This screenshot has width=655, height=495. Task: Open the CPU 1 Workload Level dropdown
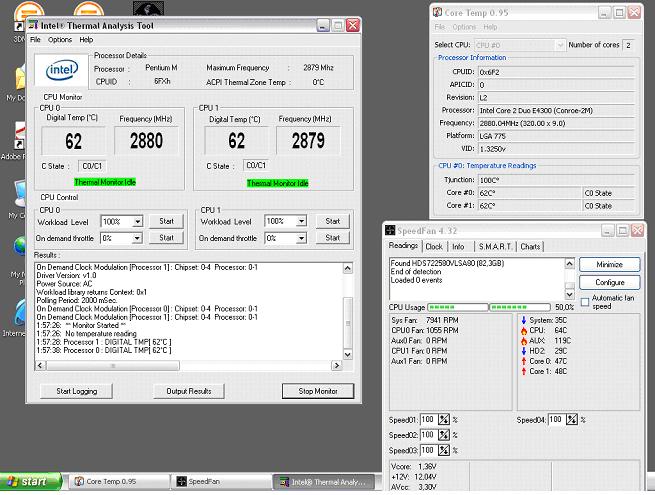coord(301,221)
